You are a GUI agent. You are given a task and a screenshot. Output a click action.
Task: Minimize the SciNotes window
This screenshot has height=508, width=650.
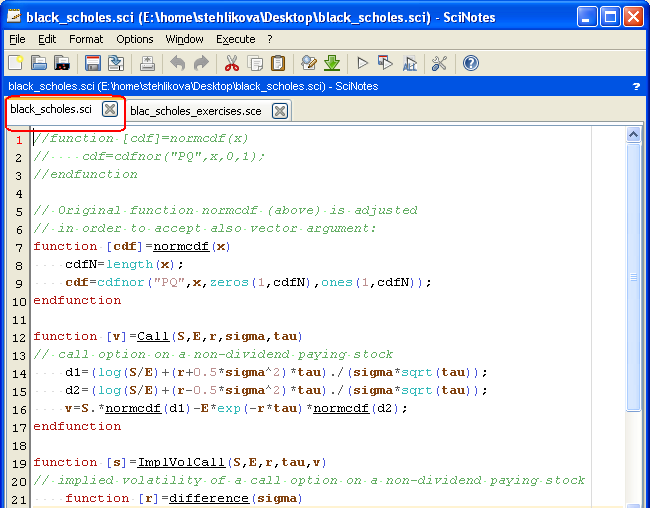tap(587, 17)
